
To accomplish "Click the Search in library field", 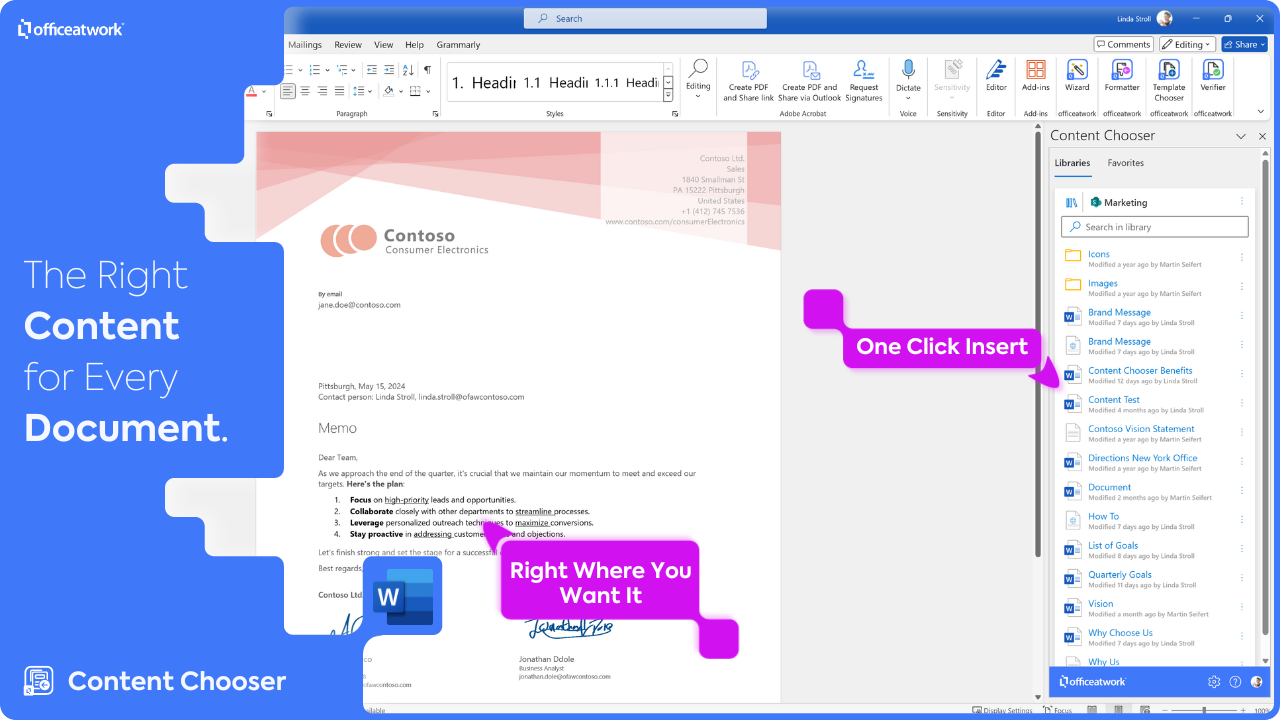I will tap(1155, 227).
